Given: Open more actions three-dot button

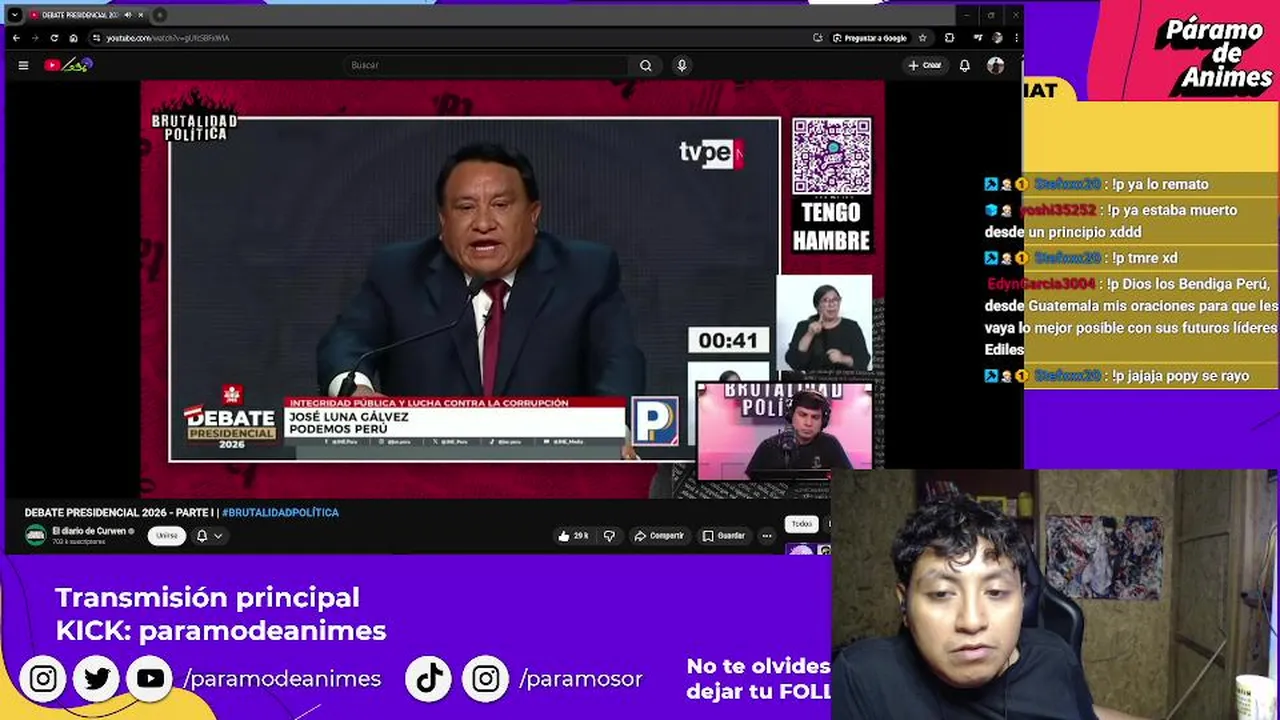Looking at the screenshot, I should click(x=767, y=536).
